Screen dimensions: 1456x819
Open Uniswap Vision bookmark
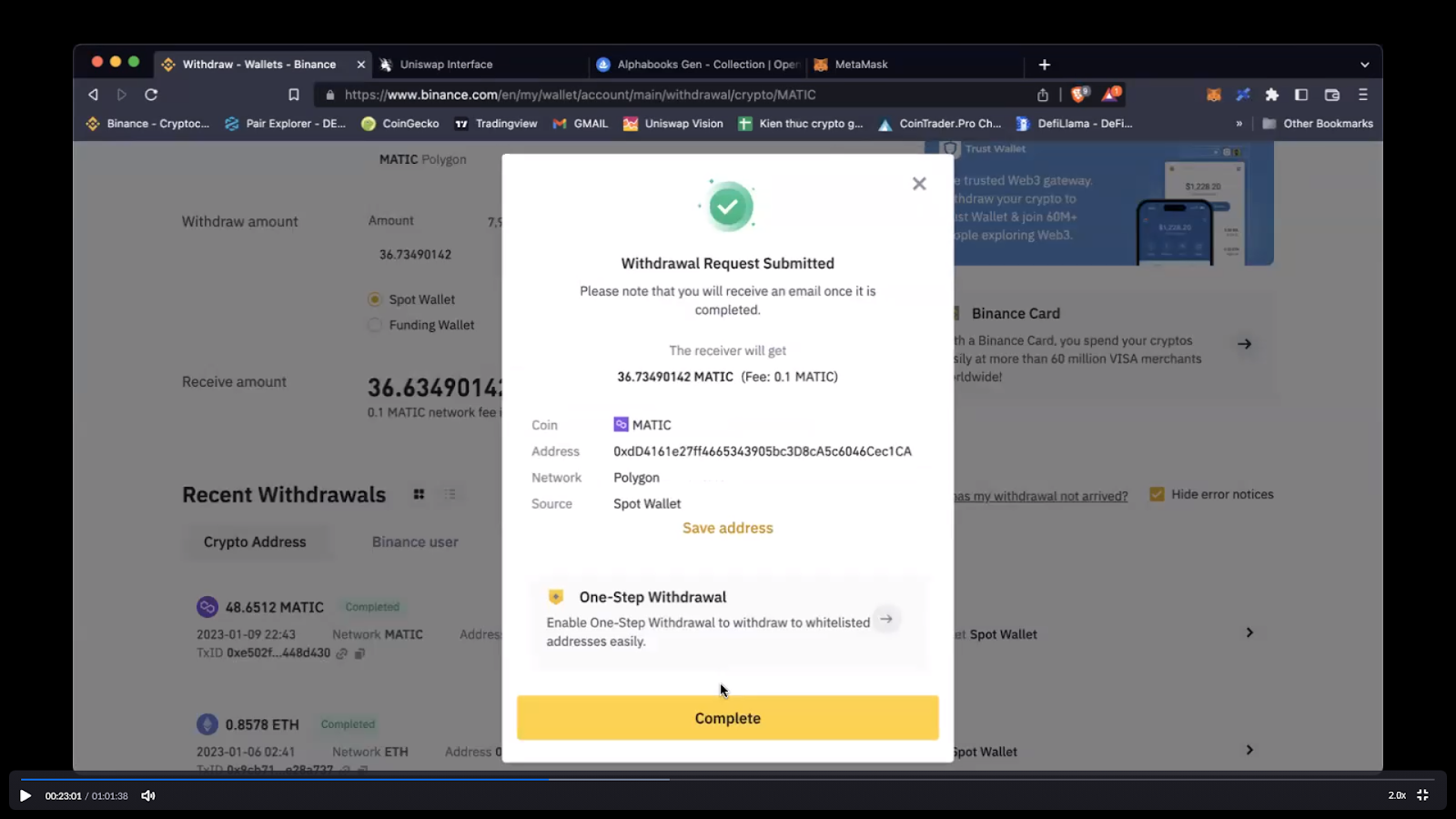pos(672,124)
